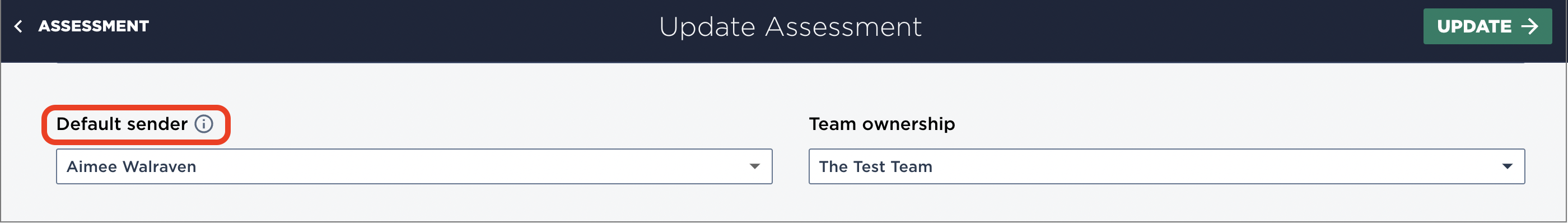Click the gray form background below dropdowns
This screenshot has height=223, width=1568.
tap(784, 204)
